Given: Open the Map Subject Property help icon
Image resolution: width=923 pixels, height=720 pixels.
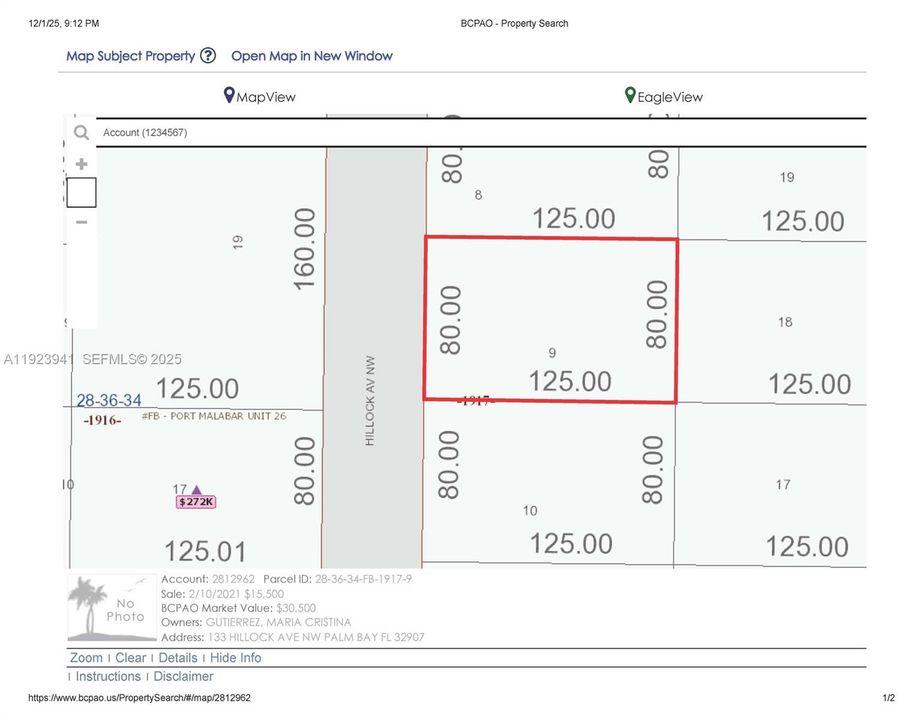Looking at the screenshot, I should pos(208,56).
